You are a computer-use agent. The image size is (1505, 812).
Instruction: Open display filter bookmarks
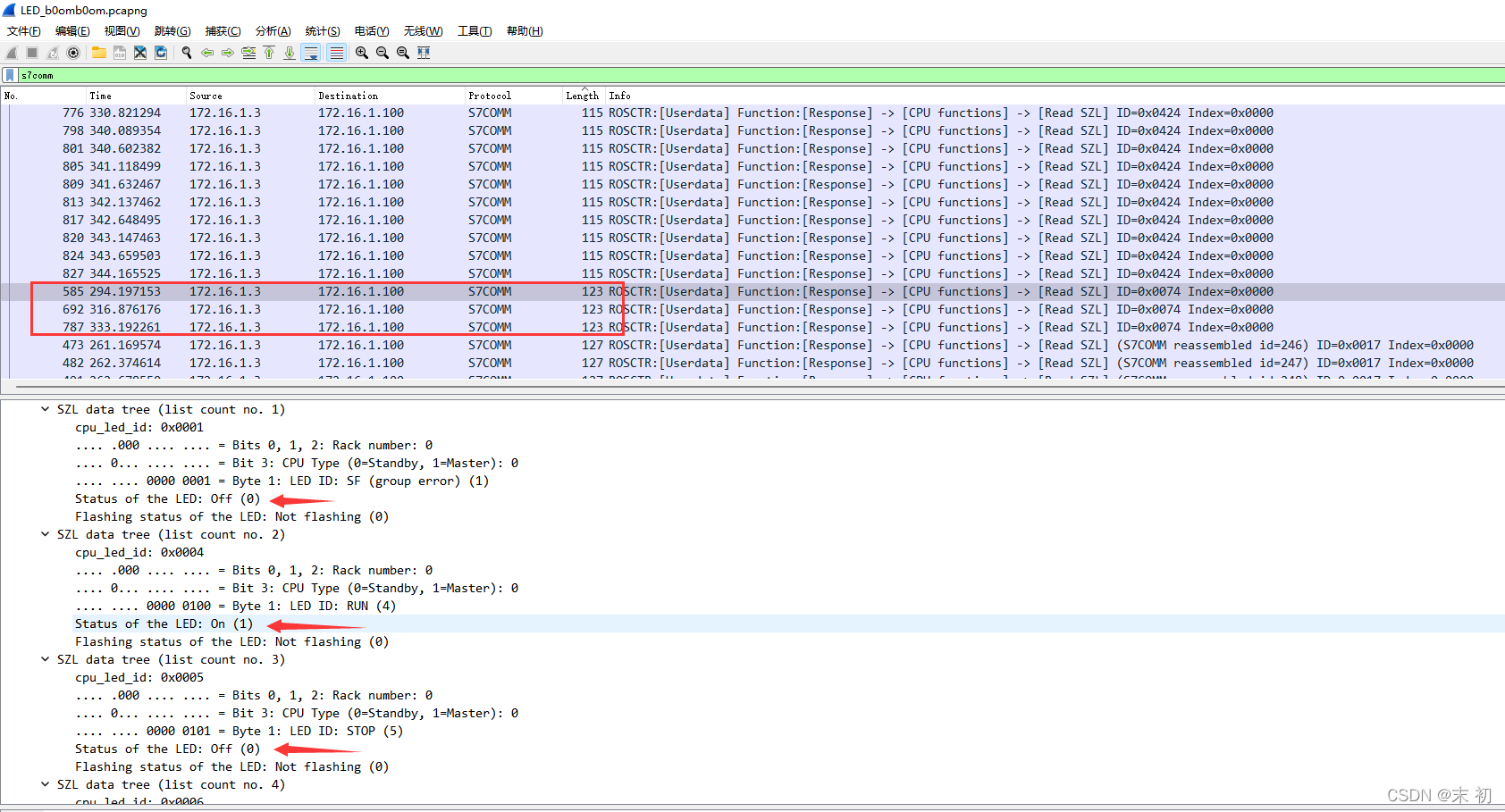tap(10, 75)
